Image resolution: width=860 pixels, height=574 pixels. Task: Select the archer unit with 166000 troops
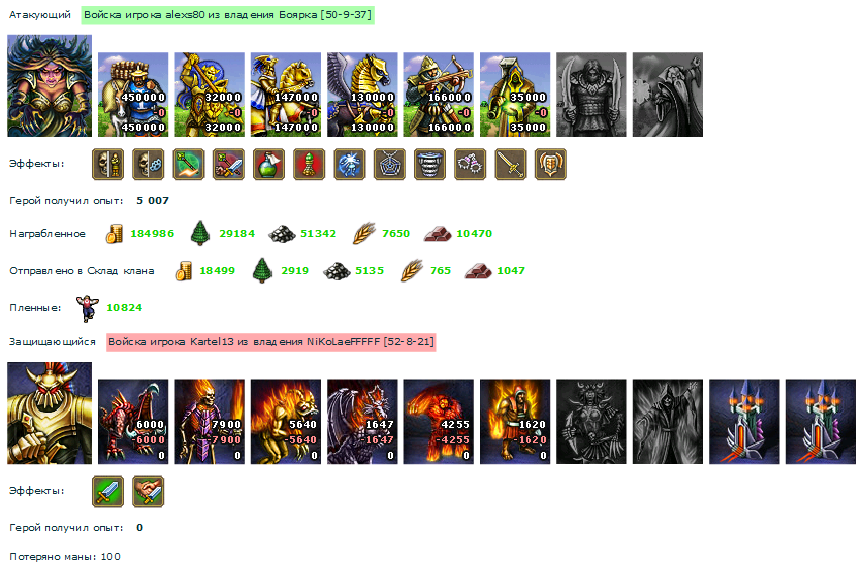point(439,94)
